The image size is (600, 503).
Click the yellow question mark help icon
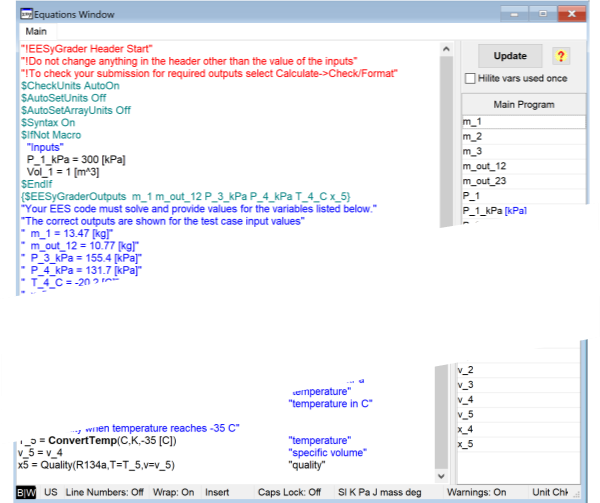pyautogui.click(x=561, y=56)
